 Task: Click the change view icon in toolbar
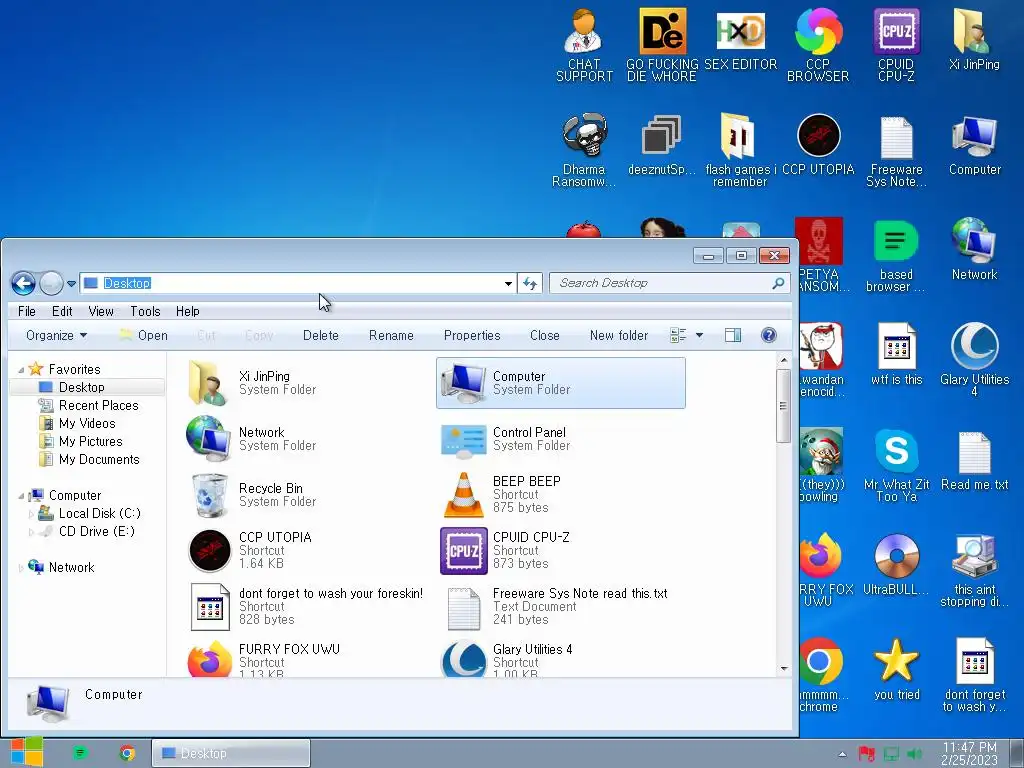(679, 336)
